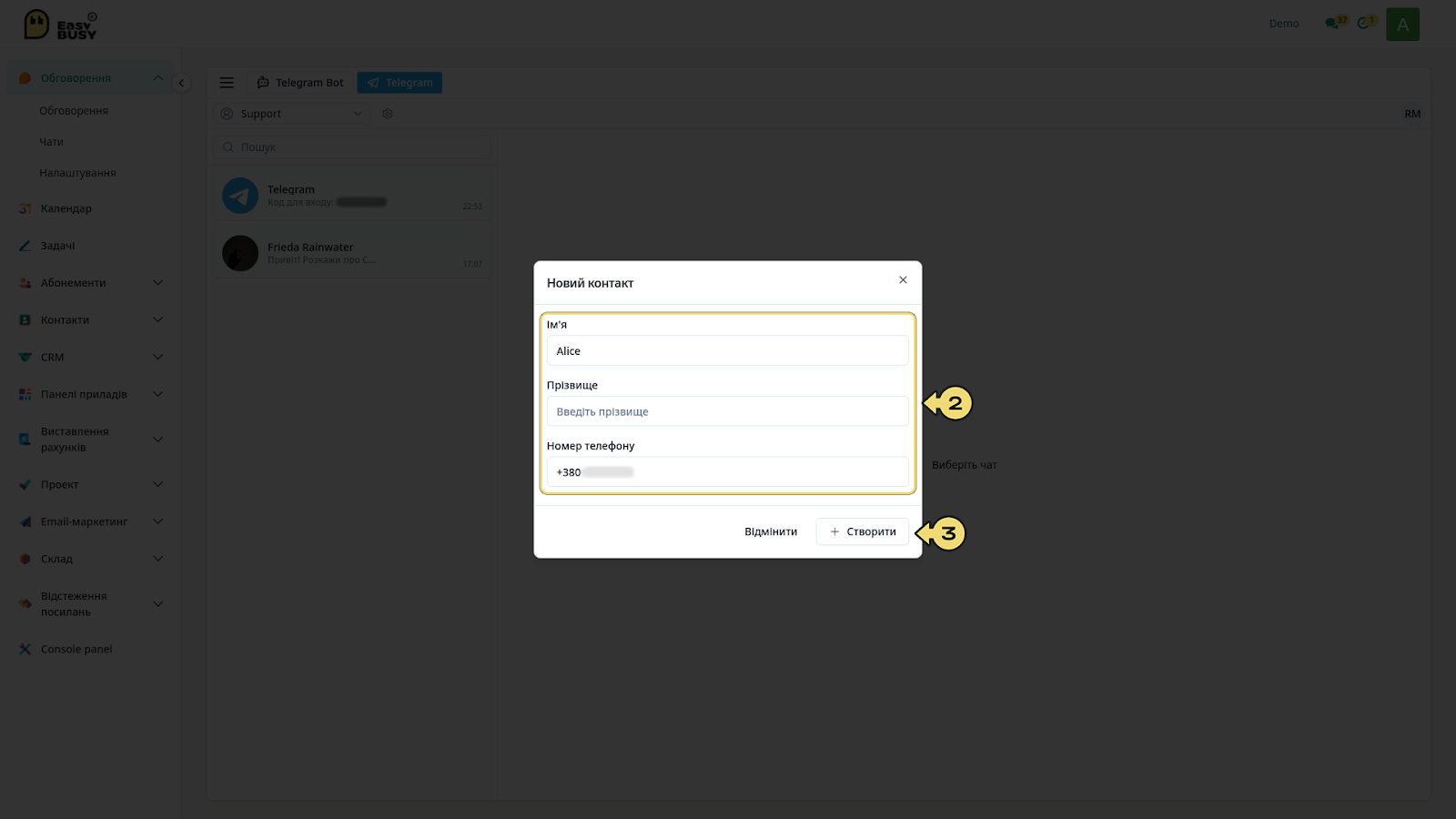Switch to Telegram tab
The height and width of the screenshot is (819, 1456).
(399, 83)
